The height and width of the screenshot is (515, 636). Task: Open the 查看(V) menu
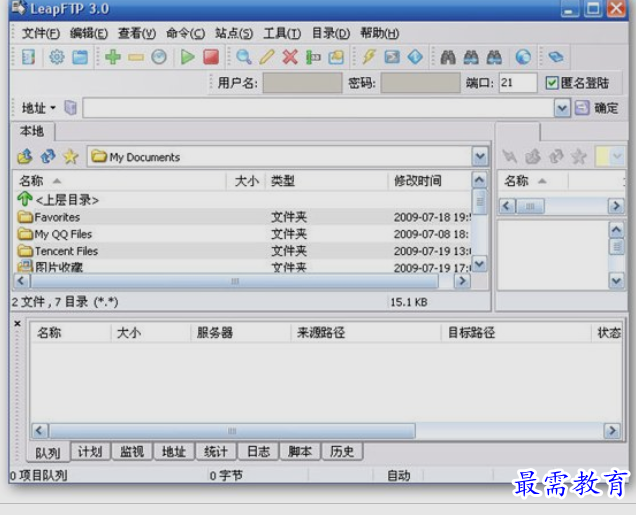tap(137, 33)
